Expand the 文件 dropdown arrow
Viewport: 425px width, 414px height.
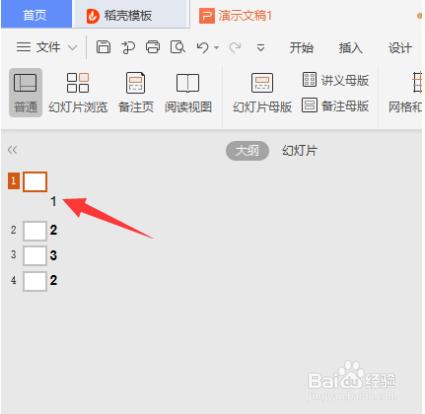[73, 48]
